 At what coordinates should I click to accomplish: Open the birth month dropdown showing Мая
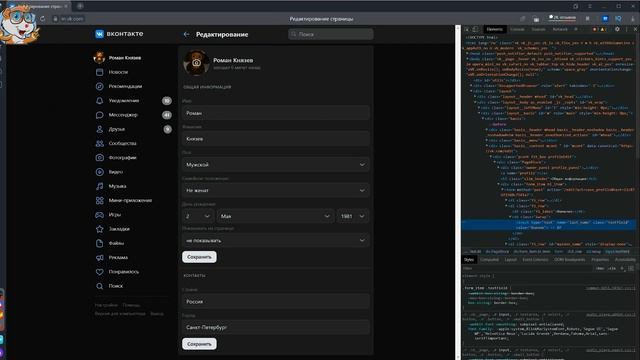point(276,216)
